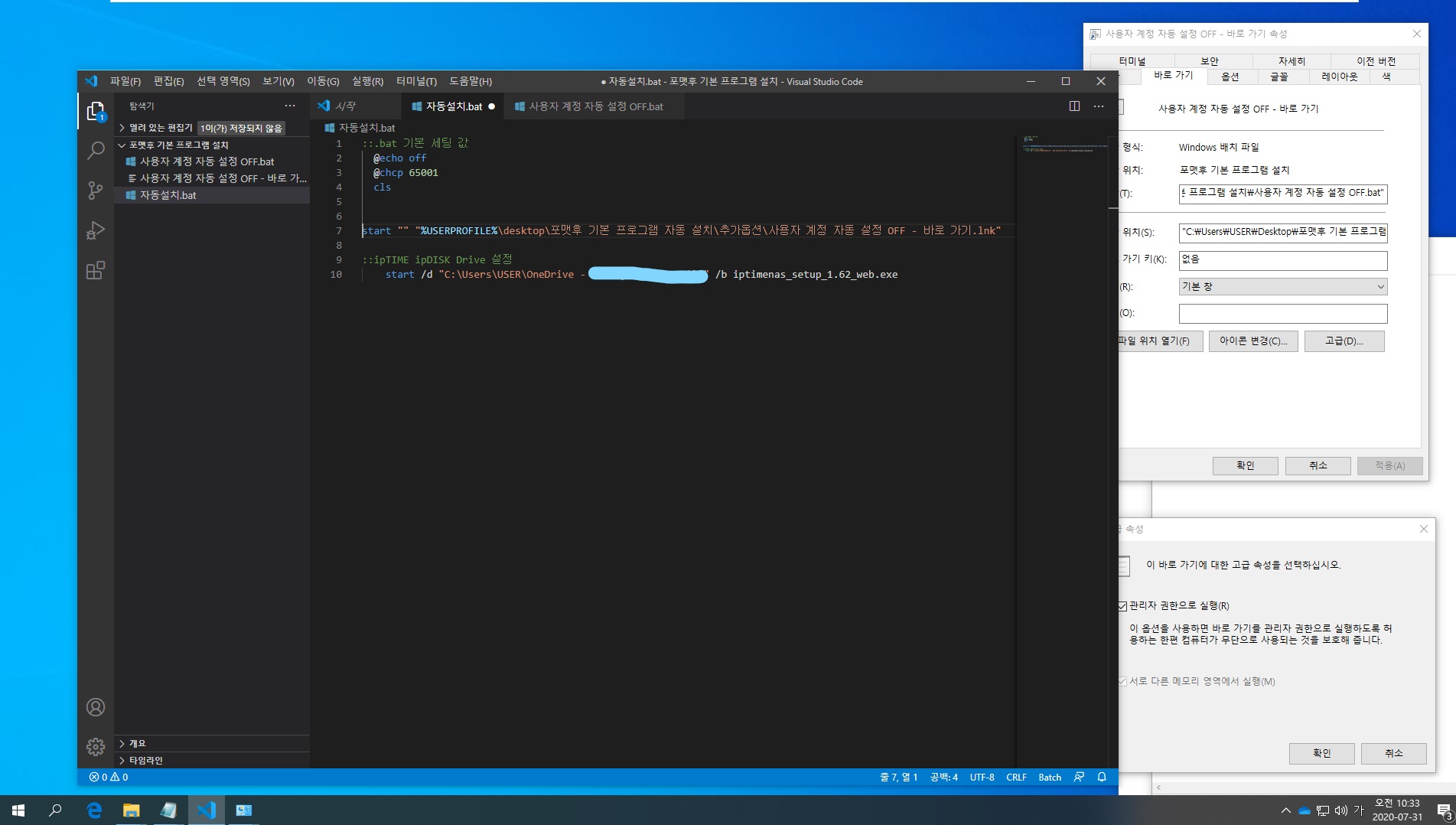
Task: Click the comment (O) input field
Action: 1282,313
